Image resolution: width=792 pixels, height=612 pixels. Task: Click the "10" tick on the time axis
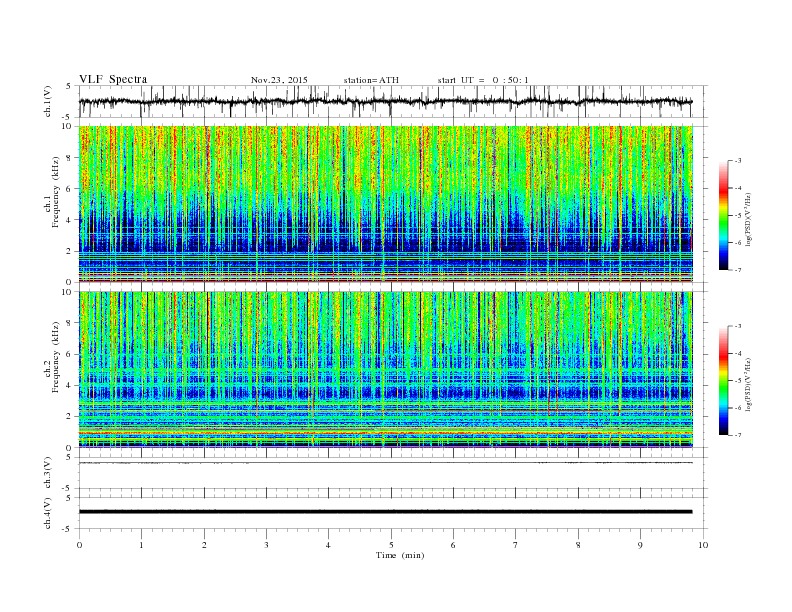coord(703,545)
